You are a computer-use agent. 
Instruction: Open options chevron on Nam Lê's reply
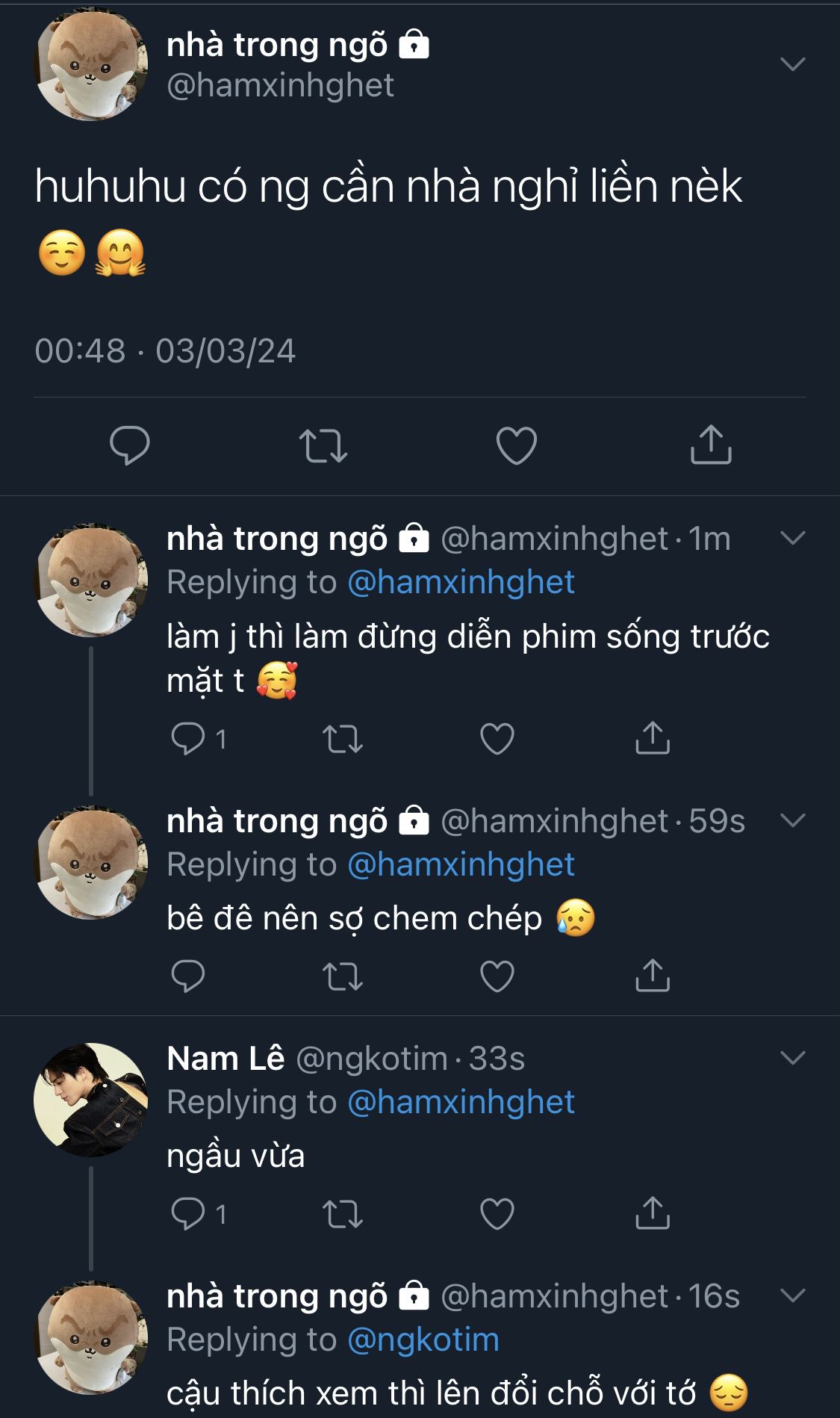(x=792, y=1058)
